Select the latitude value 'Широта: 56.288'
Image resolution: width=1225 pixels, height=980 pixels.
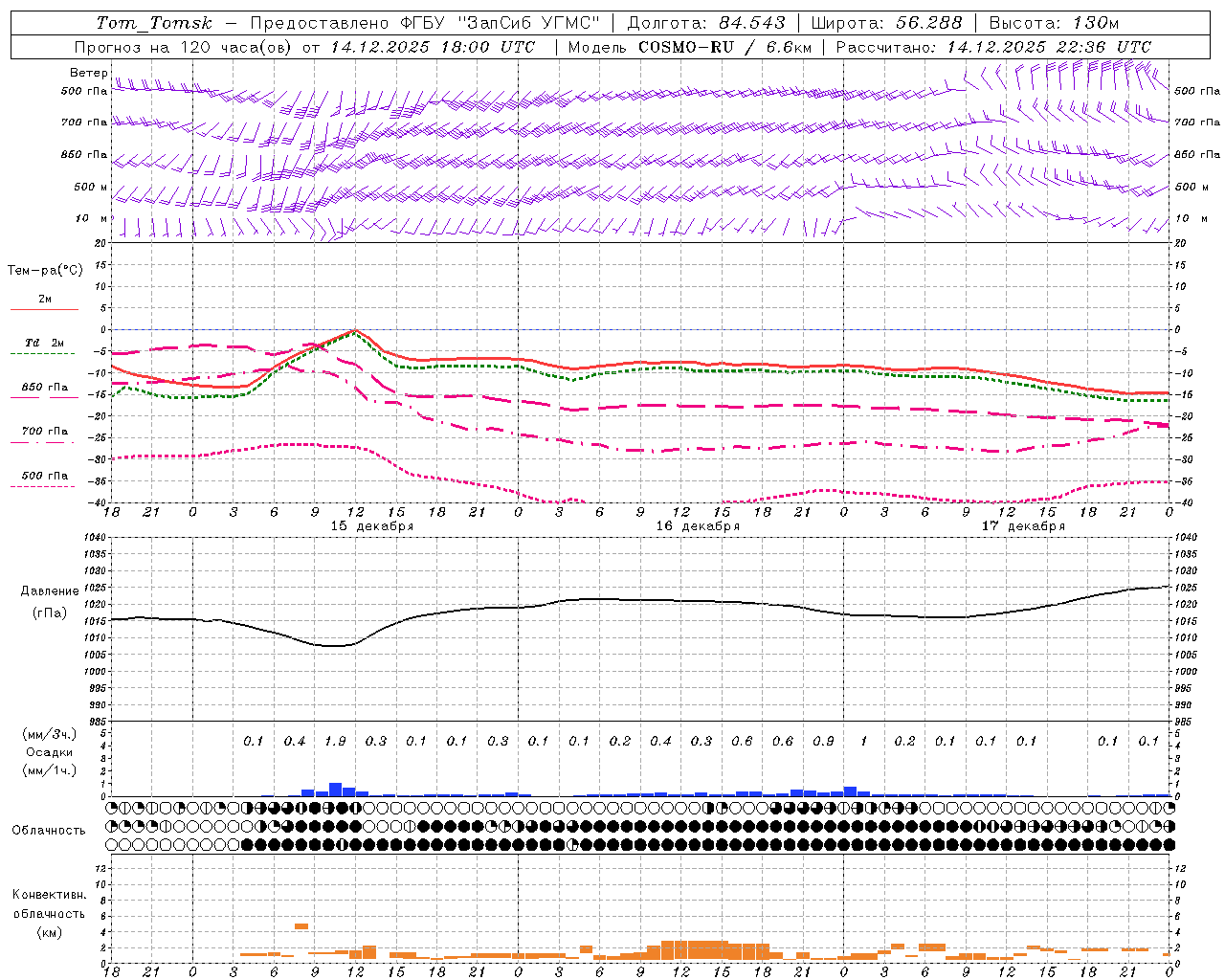click(886, 23)
